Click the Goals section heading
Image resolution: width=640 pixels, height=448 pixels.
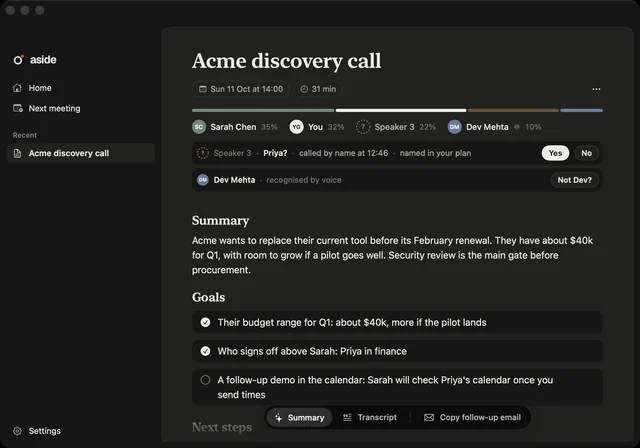[x=208, y=297]
